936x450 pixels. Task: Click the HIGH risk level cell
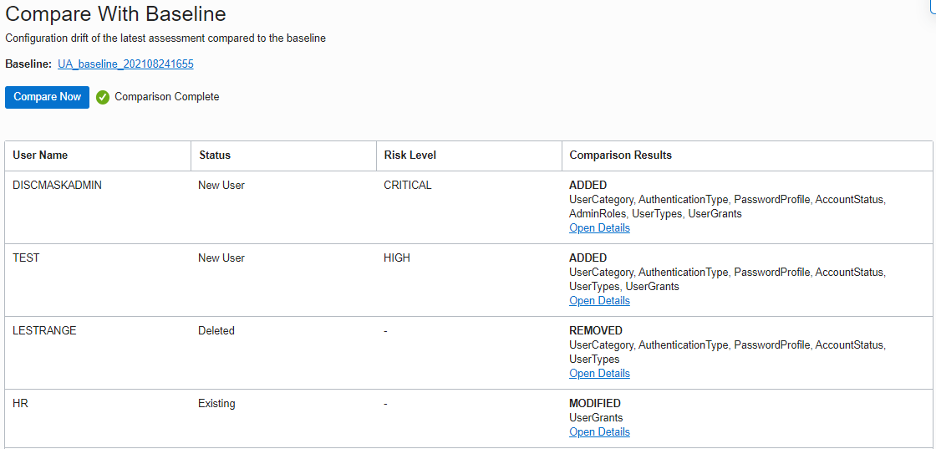397,258
